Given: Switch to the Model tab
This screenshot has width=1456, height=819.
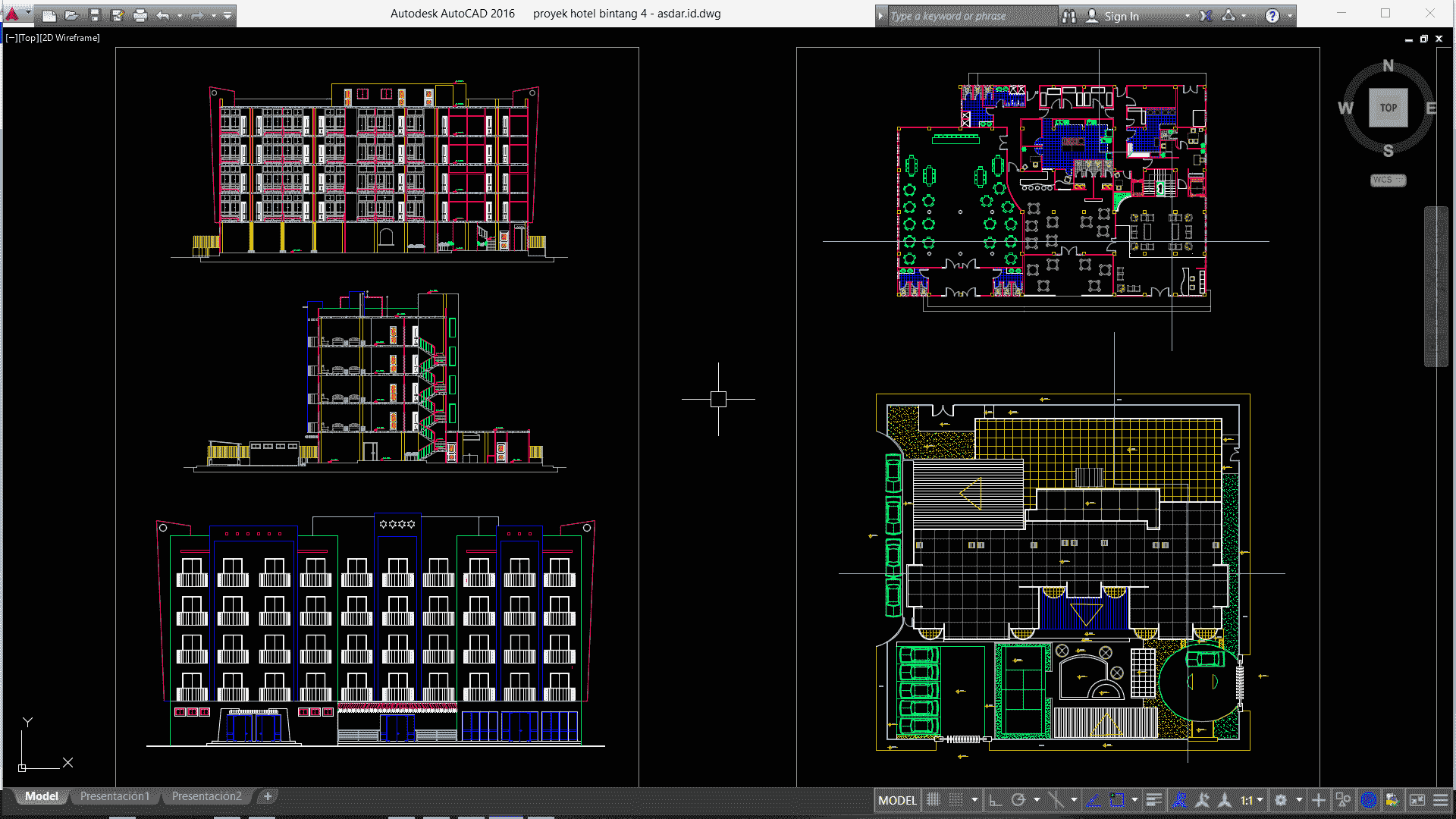Looking at the screenshot, I should click(41, 796).
